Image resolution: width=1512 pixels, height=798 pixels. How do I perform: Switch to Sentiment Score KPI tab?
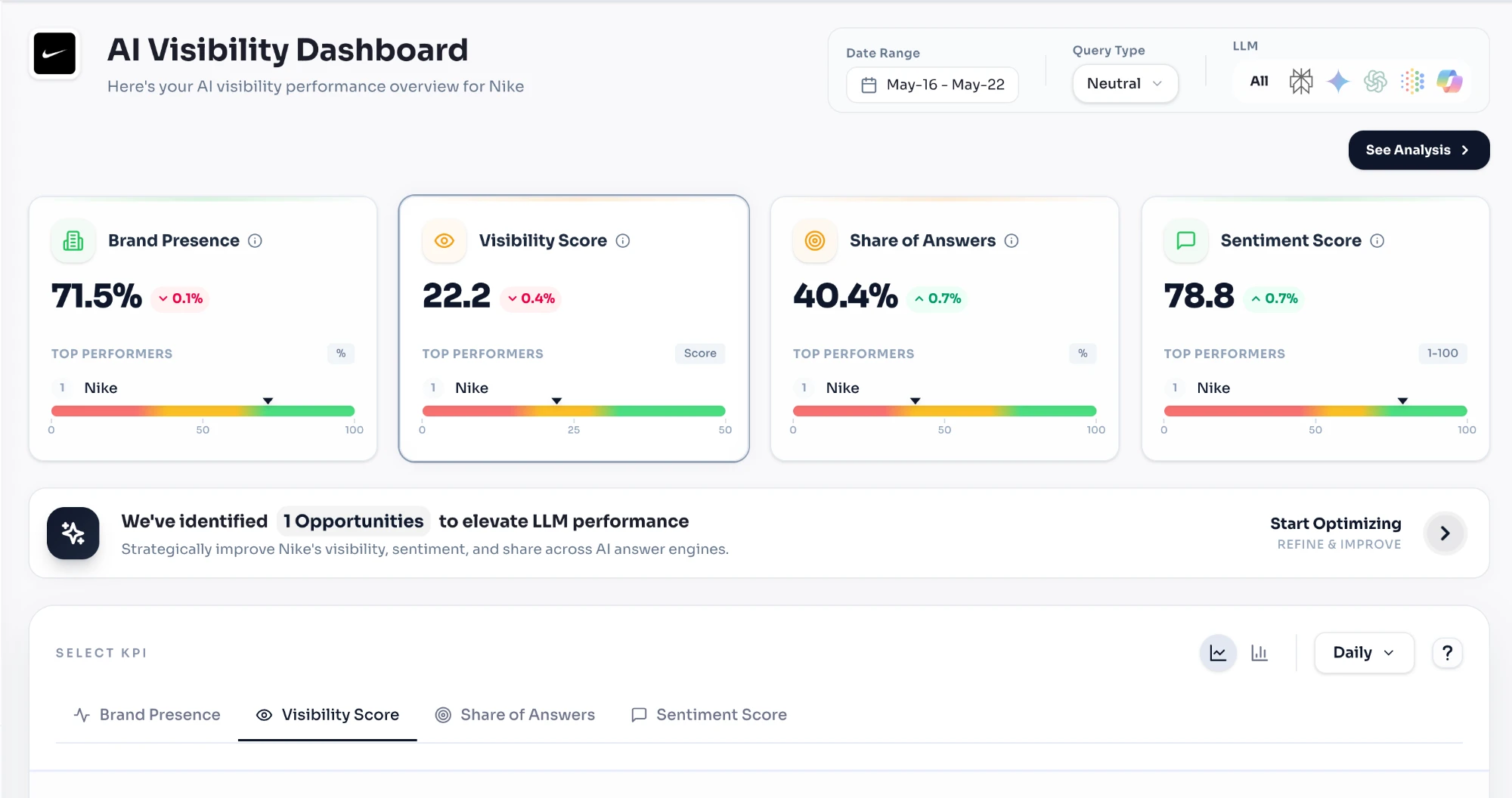click(x=709, y=715)
